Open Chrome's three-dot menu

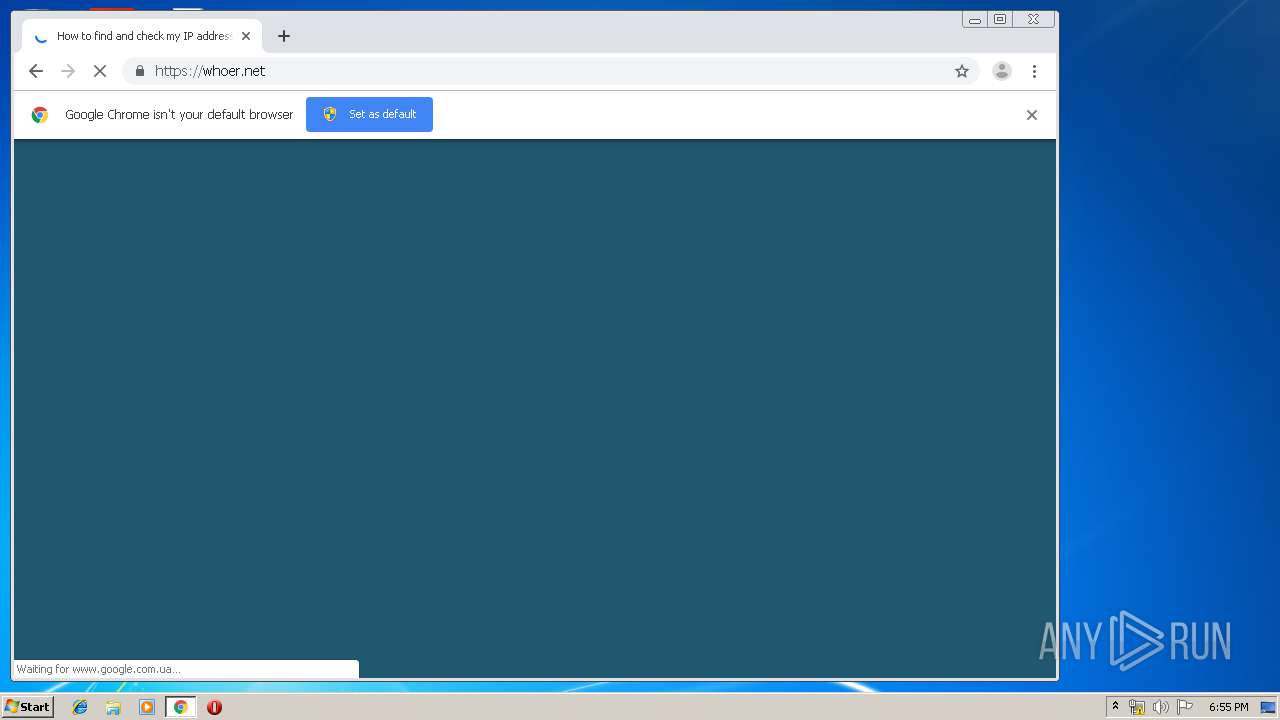coord(1034,71)
